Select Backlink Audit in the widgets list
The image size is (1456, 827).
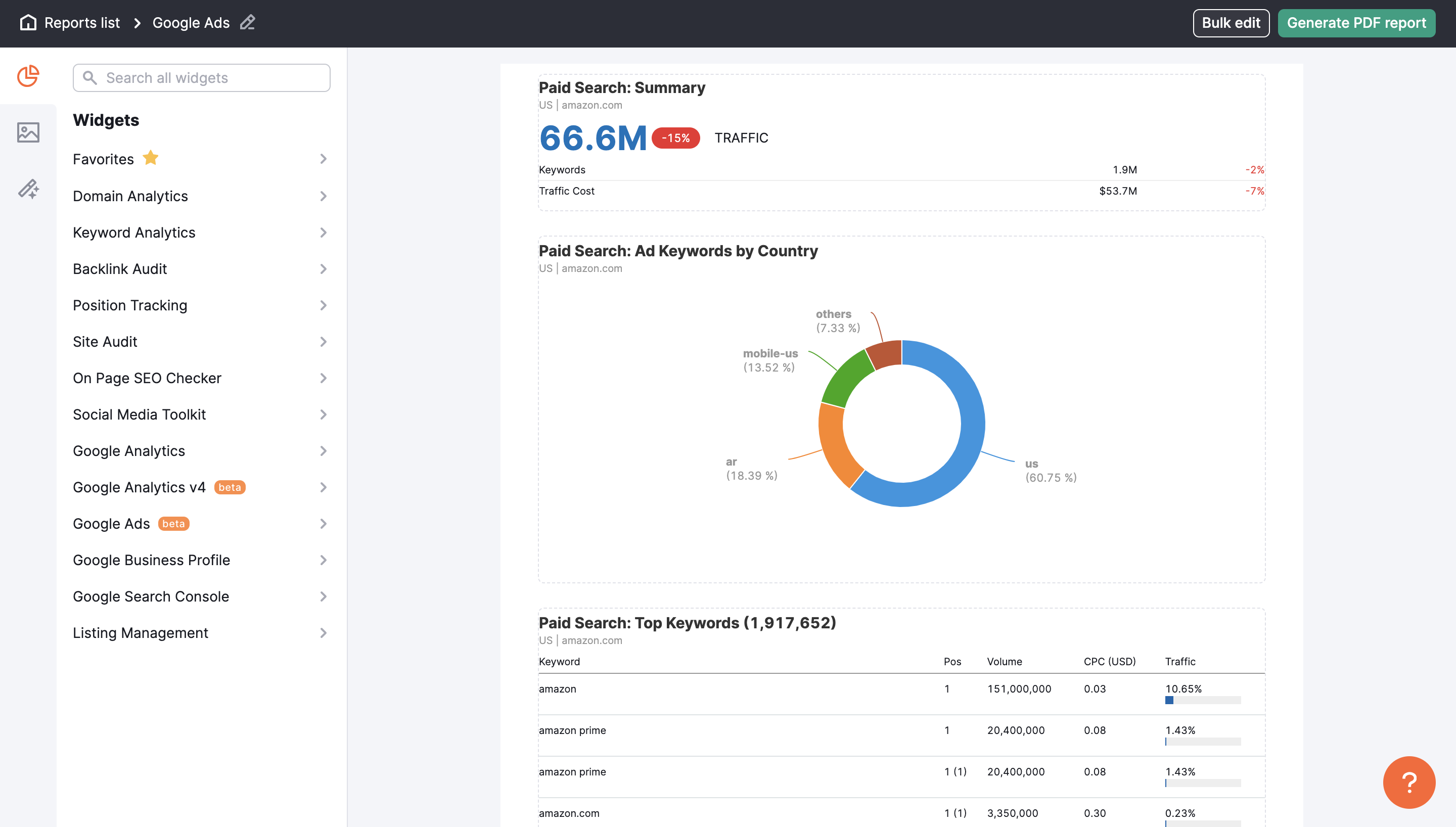120,268
